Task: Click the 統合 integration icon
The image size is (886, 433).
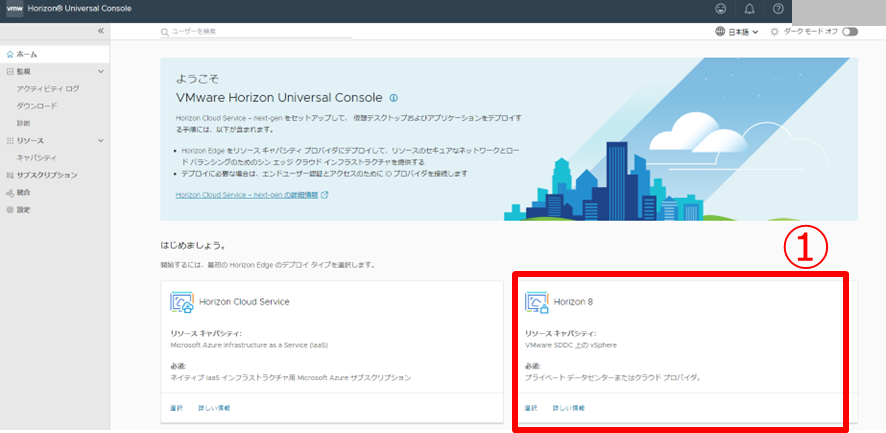Action: point(10,193)
